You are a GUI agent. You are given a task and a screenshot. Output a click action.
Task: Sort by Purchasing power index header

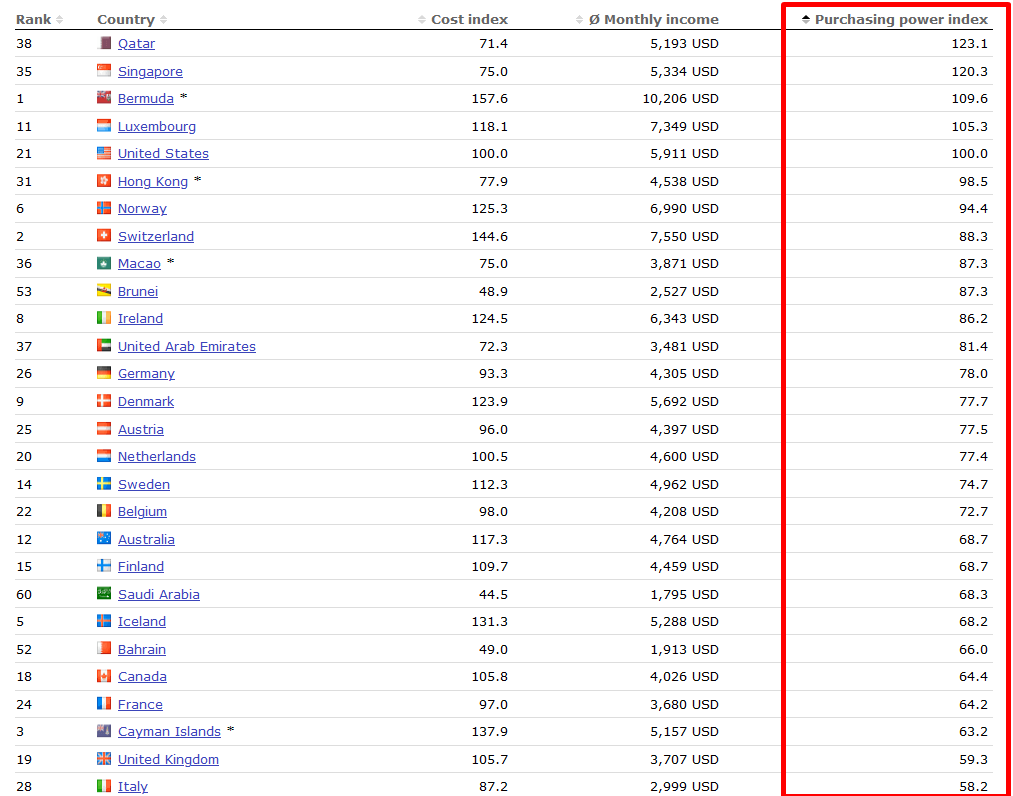pos(895,19)
